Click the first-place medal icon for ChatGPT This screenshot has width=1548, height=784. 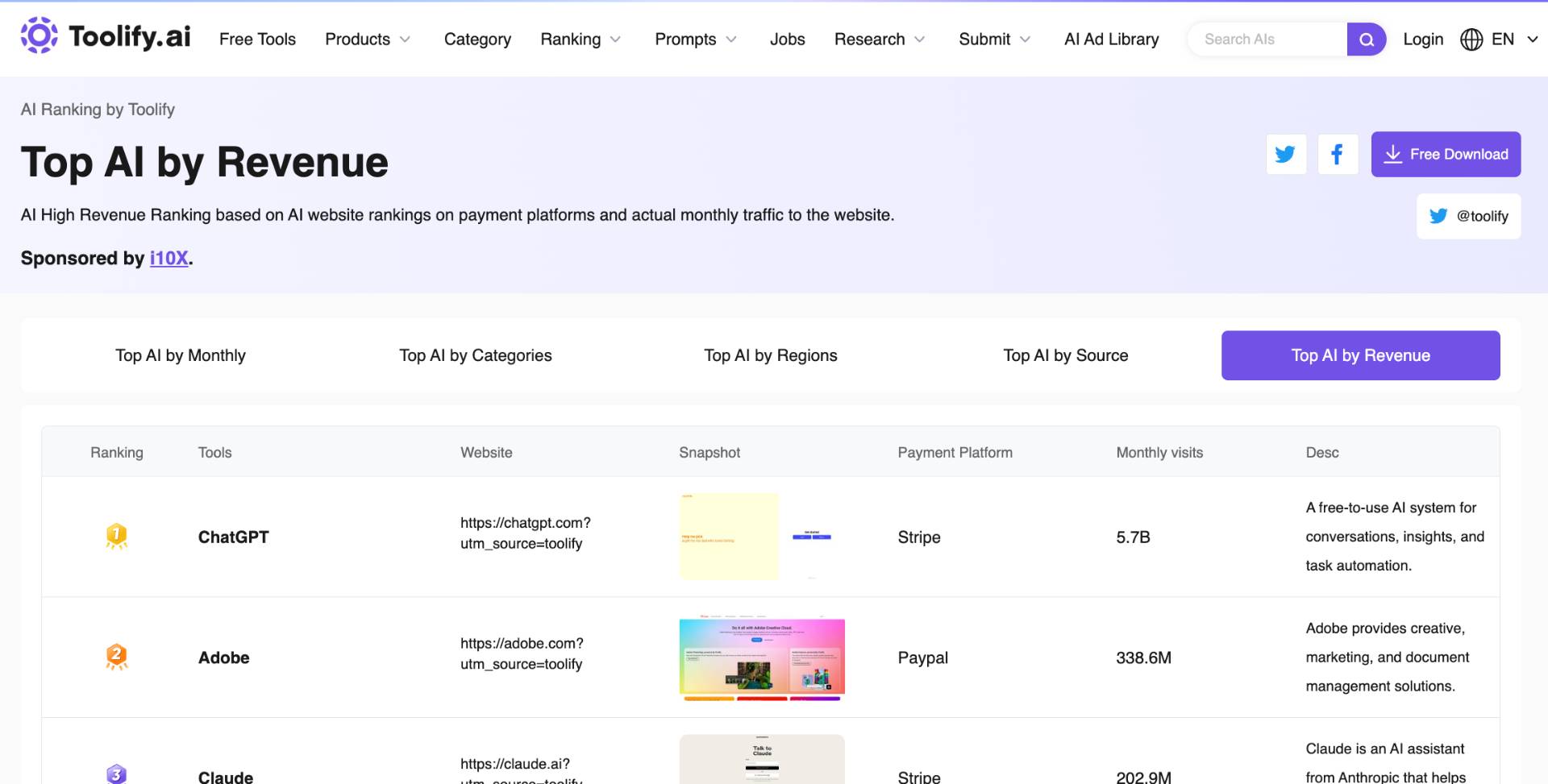tap(117, 537)
